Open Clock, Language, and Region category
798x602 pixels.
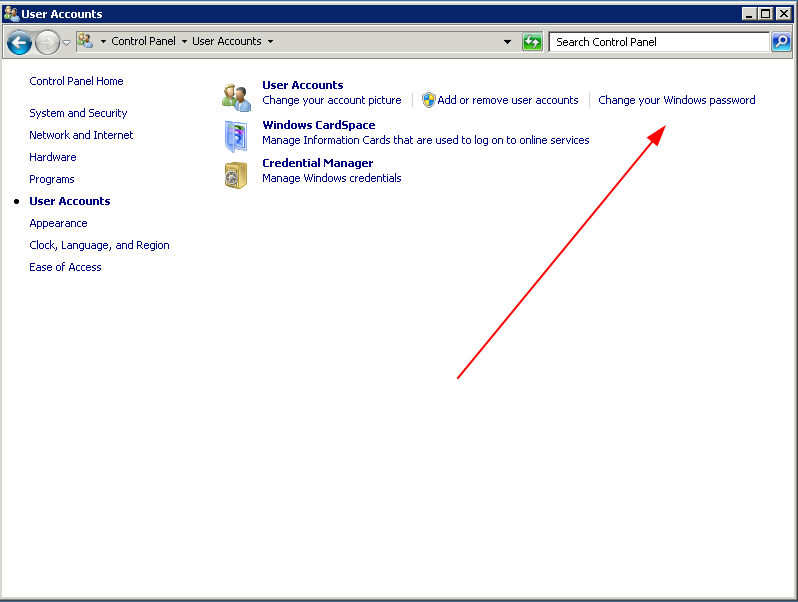(99, 245)
